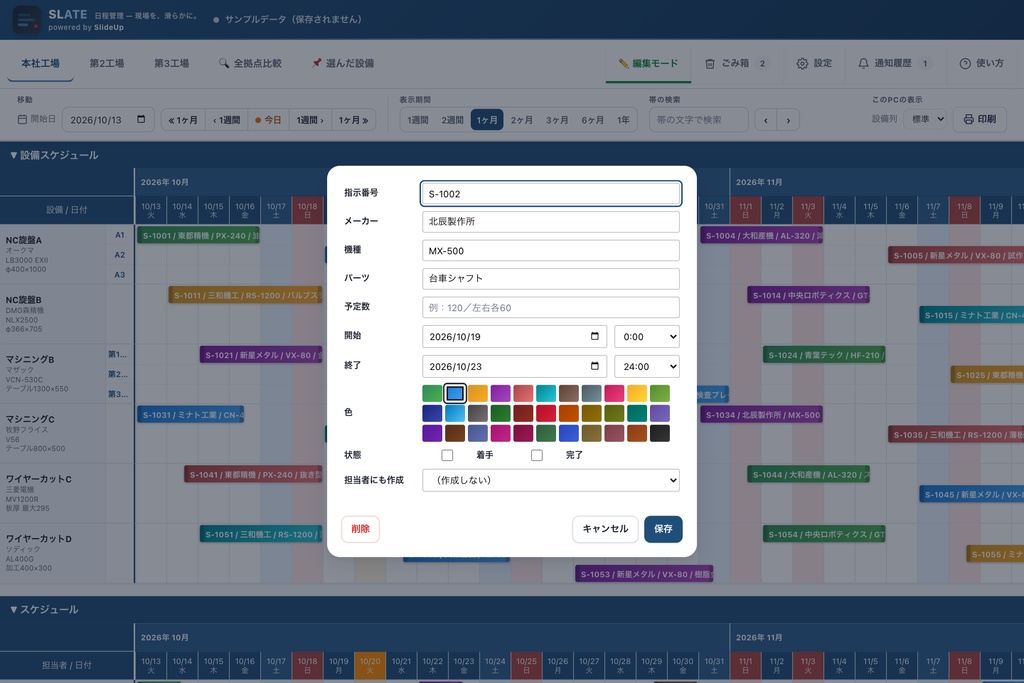Open the calendar picker in the dialog 開始 date
Image resolution: width=1024 pixels, height=683 pixels.
[x=594, y=336]
